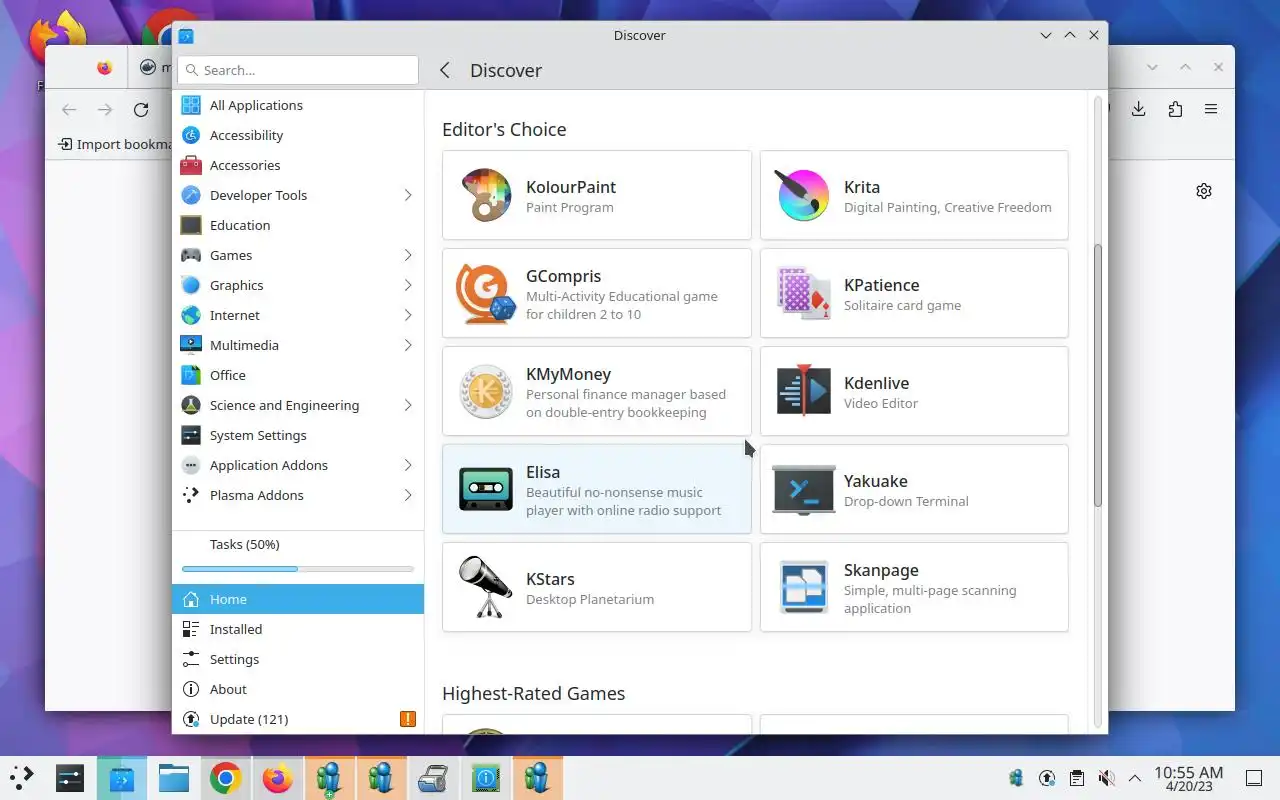Image resolution: width=1280 pixels, height=800 pixels.
Task: Click the Highest-Rated Games heading
Action: click(533, 693)
